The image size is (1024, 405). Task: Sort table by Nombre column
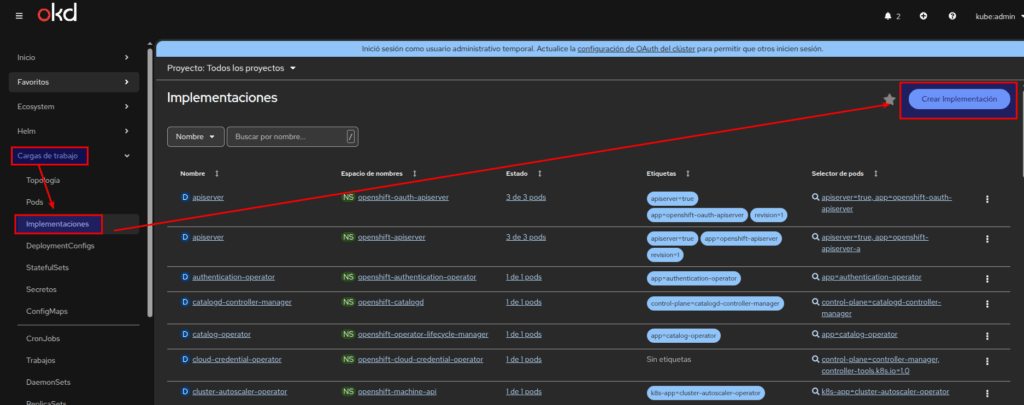point(216,173)
